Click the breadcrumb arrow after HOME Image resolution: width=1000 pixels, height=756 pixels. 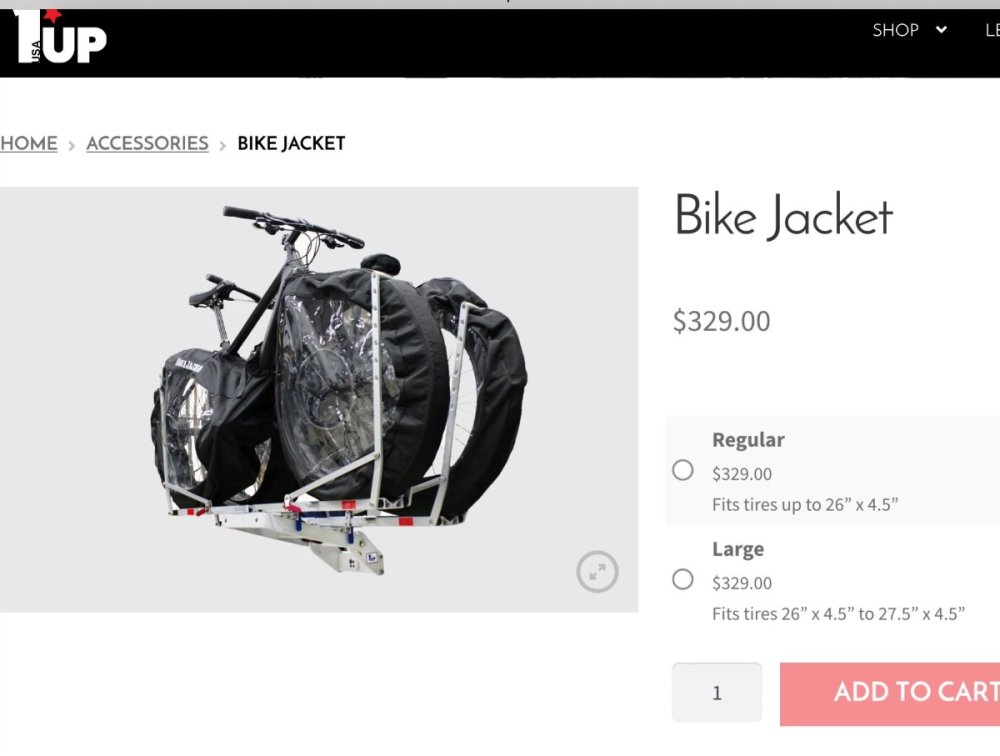(71, 145)
